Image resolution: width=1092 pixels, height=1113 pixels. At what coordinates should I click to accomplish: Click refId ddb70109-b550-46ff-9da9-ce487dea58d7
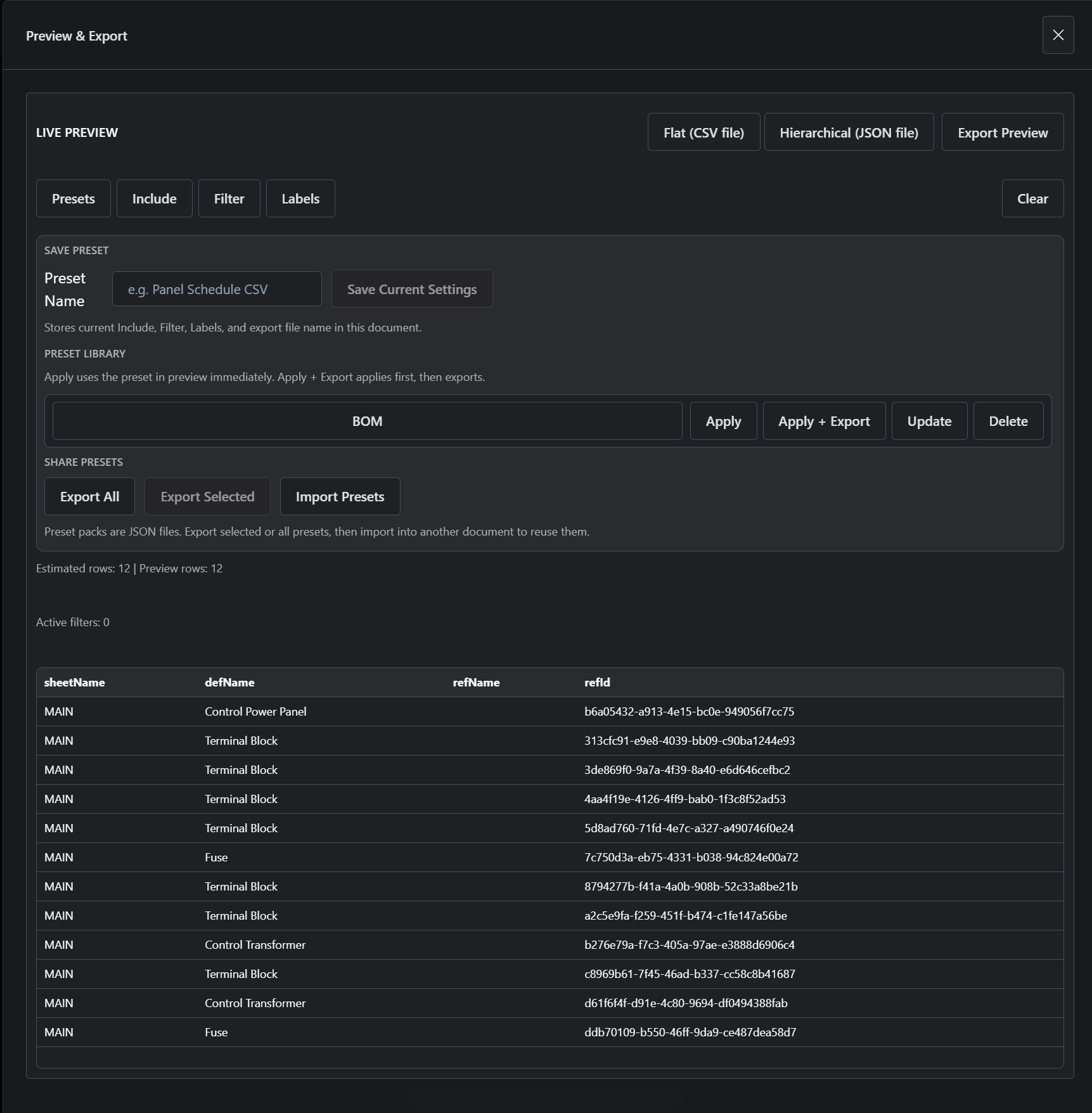[690, 1033]
